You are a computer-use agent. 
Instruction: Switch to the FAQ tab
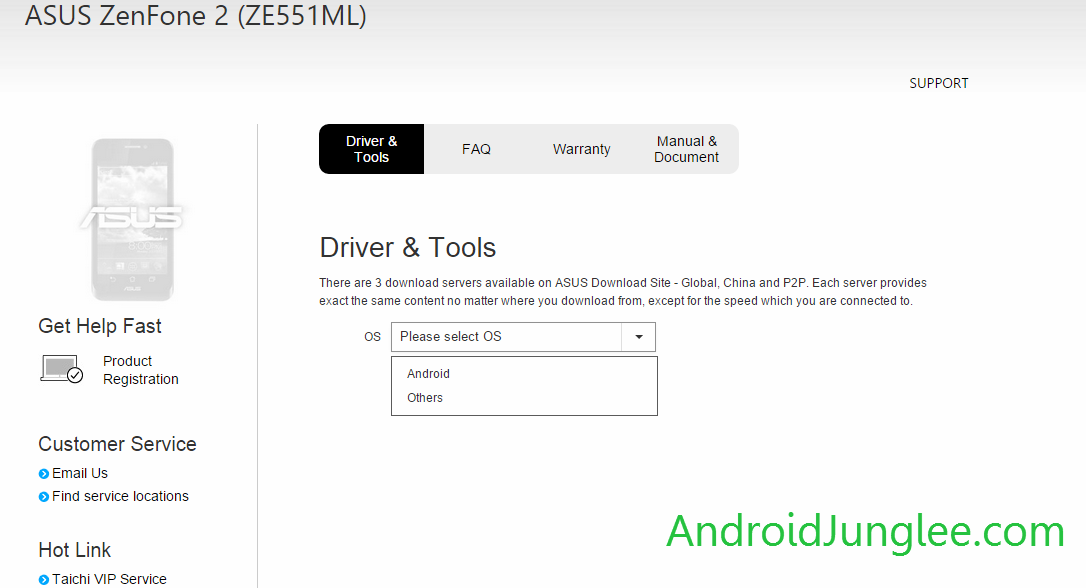pos(477,149)
